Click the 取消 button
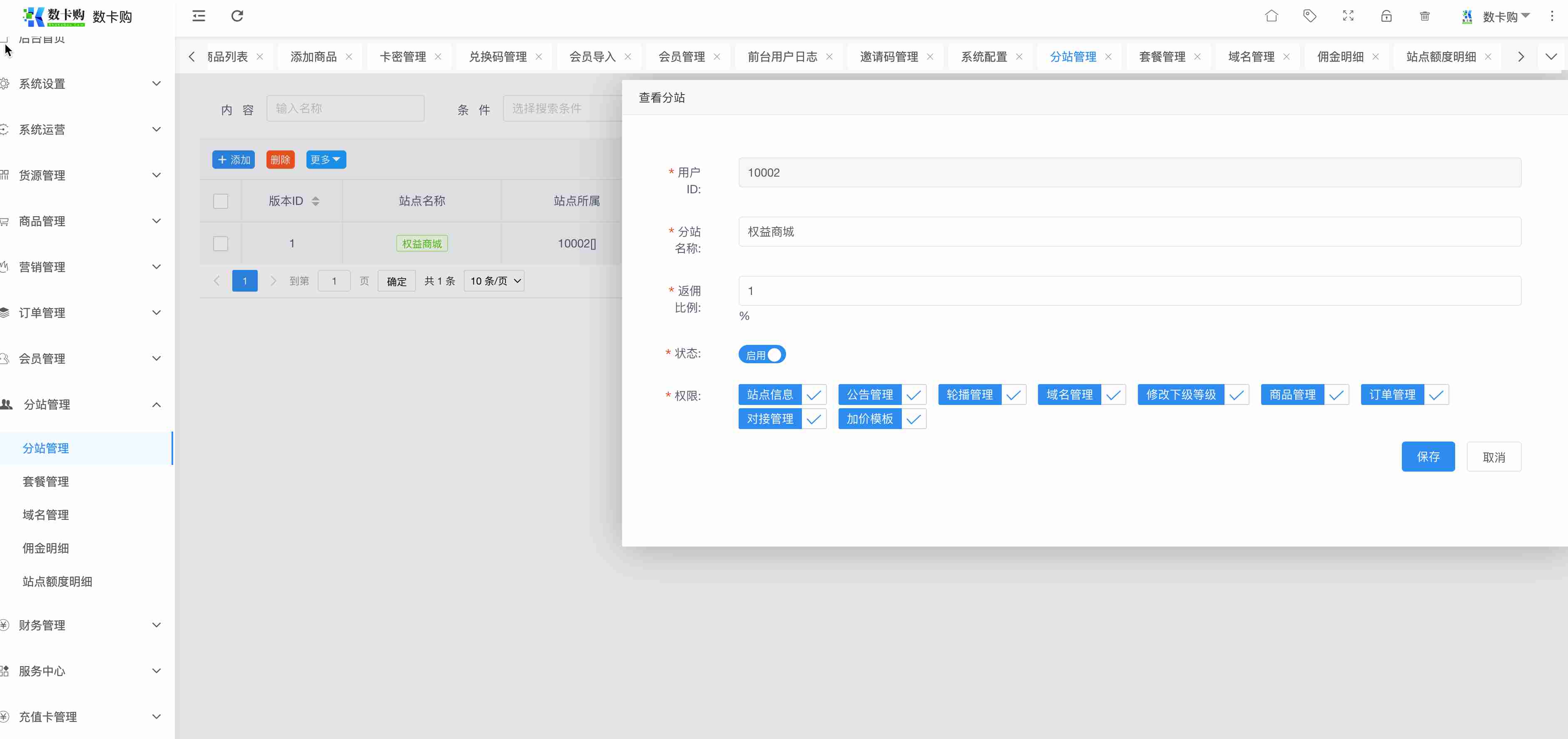The width and height of the screenshot is (1568, 739). (x=1493, y=457)
